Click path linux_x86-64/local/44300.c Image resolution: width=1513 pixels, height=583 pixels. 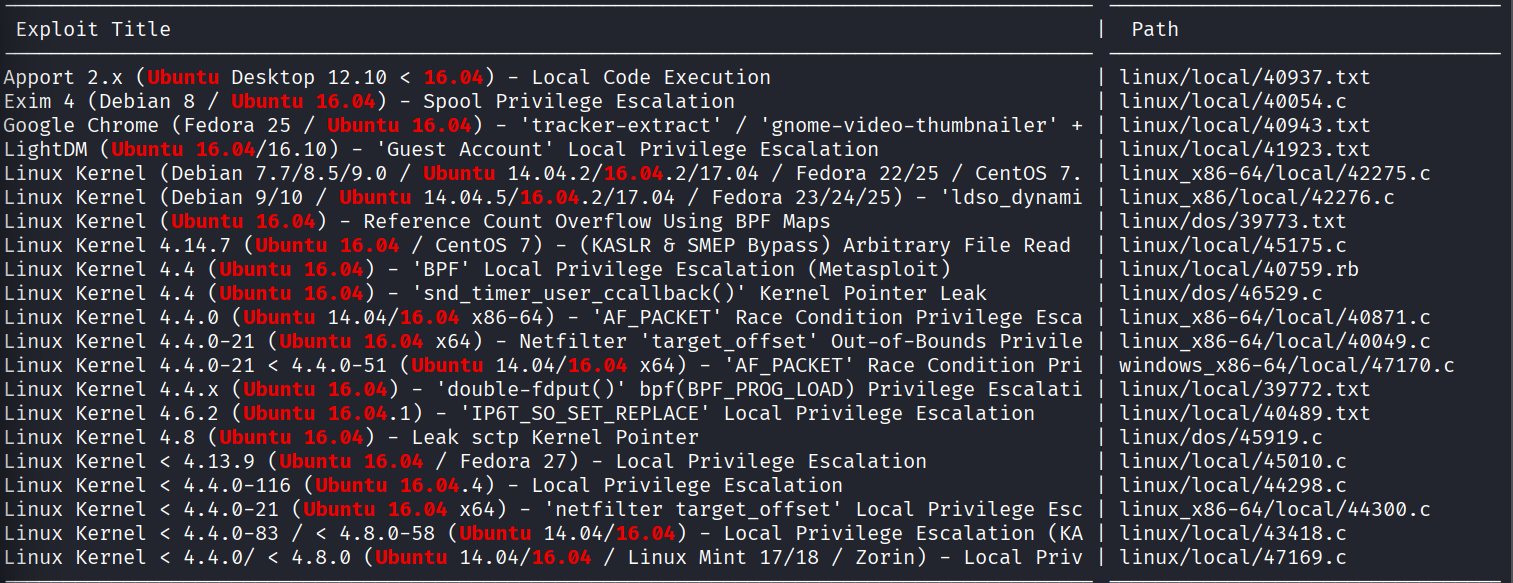[1275, 509]
